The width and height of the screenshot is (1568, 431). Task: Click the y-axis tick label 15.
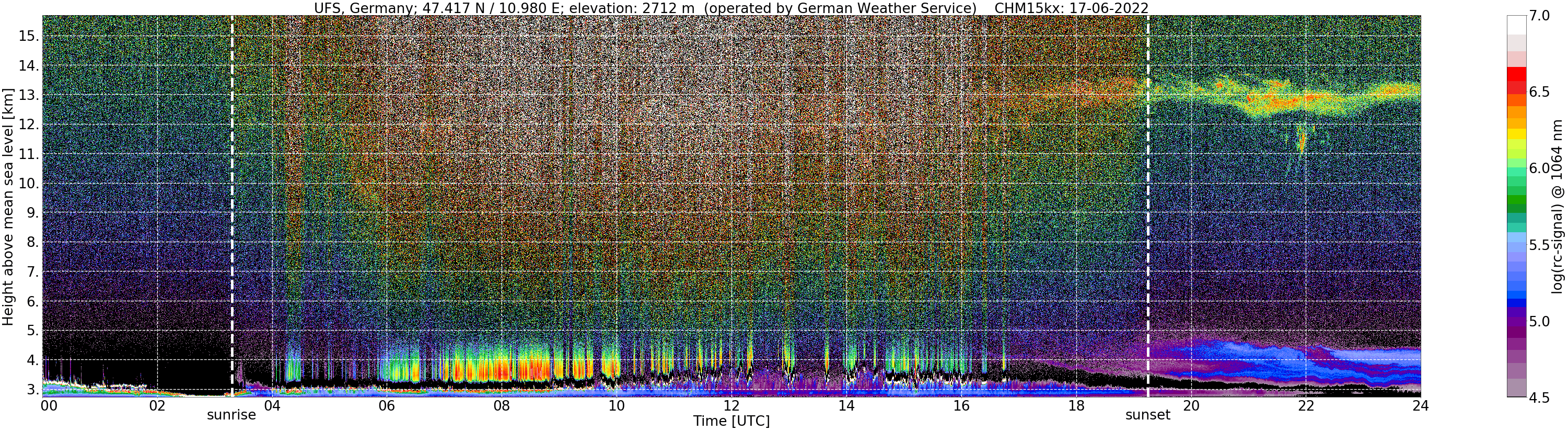(29, 36)
